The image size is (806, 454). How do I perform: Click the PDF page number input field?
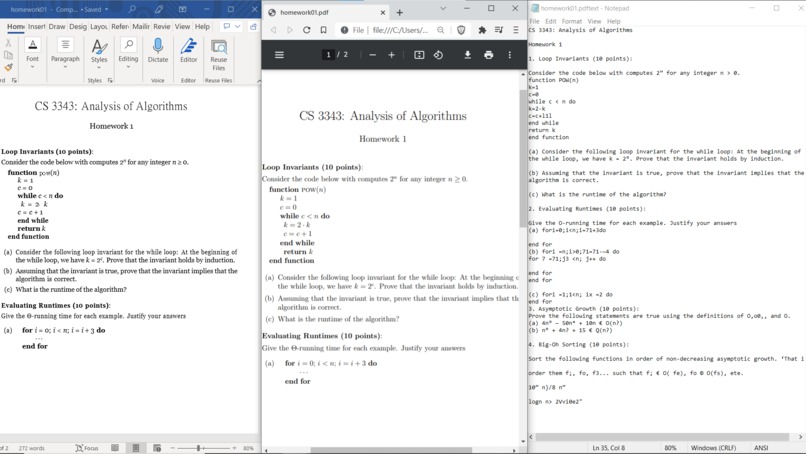328,55
